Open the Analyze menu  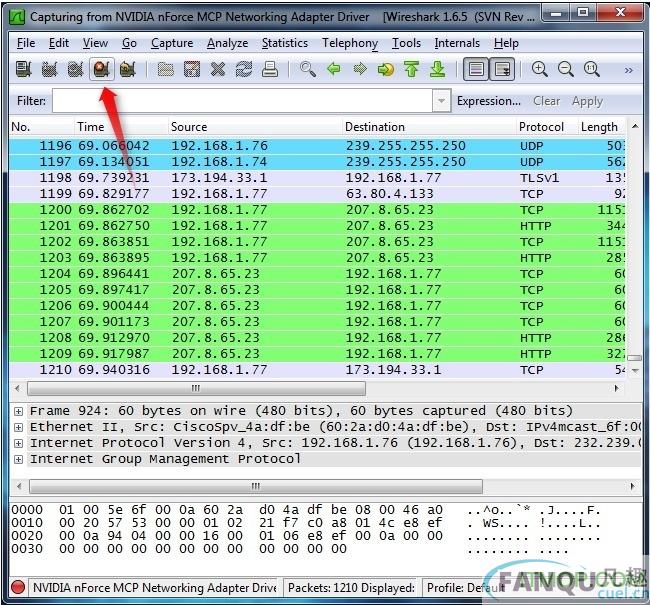tap(227, 43)
